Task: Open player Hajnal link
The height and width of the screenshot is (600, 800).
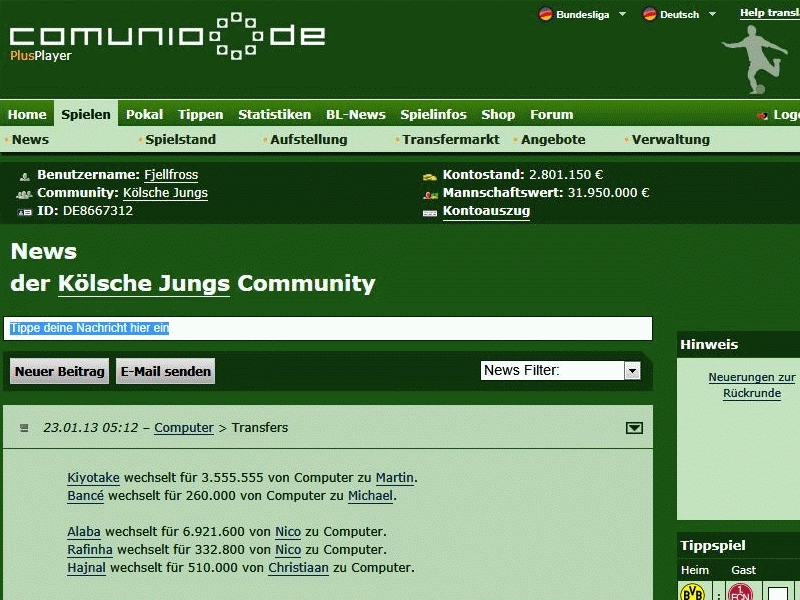Action: tap(86, 567)
